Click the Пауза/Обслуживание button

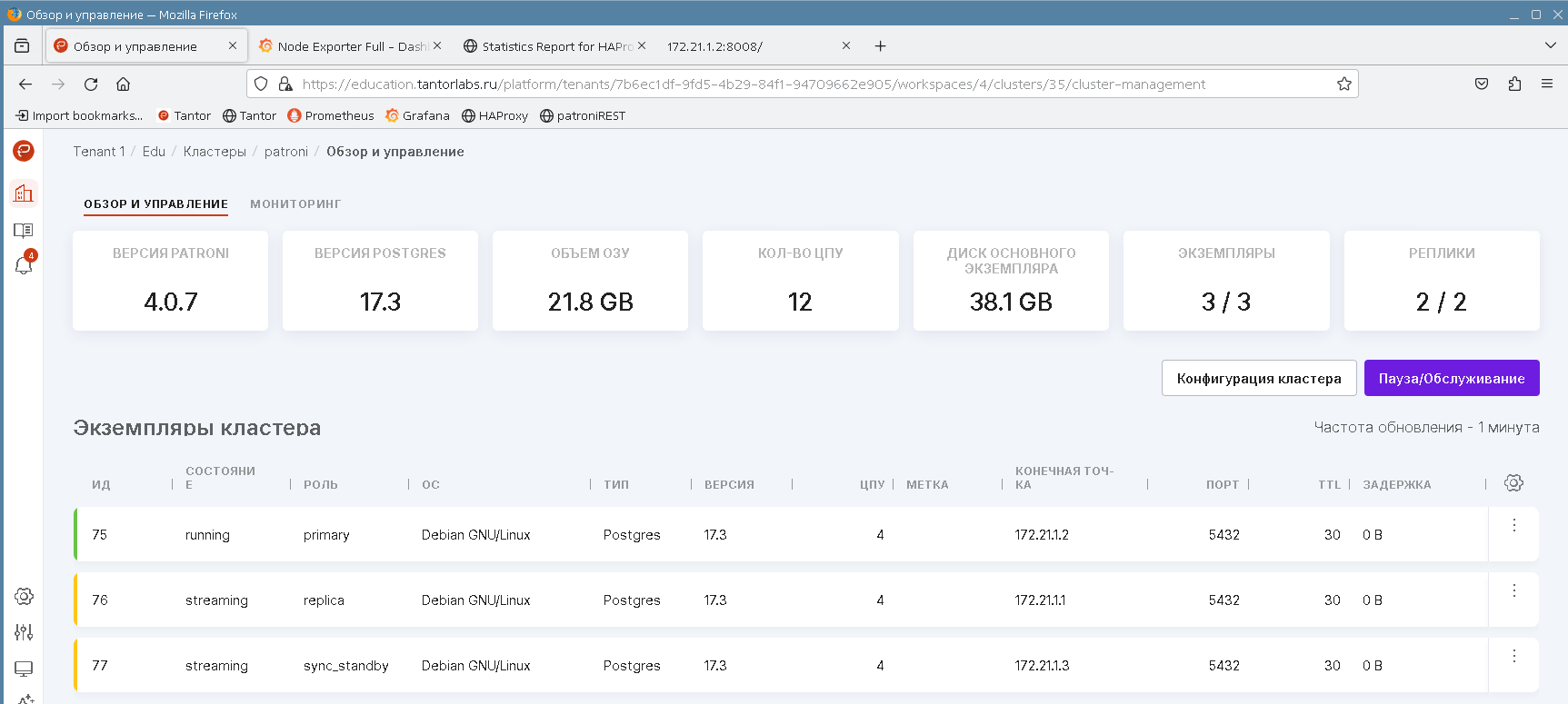1451,378
